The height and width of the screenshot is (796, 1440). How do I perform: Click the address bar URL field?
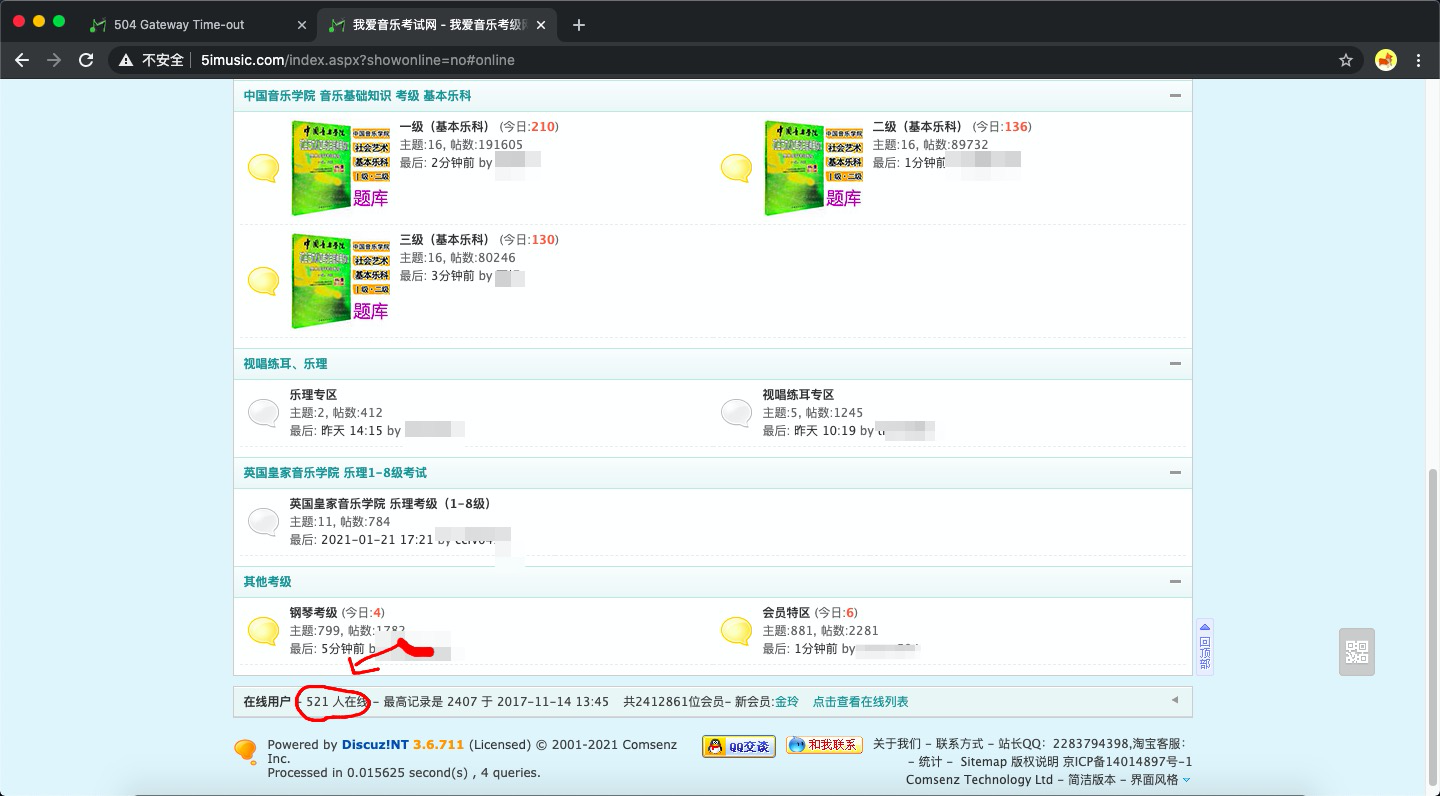tap(700, 60)
